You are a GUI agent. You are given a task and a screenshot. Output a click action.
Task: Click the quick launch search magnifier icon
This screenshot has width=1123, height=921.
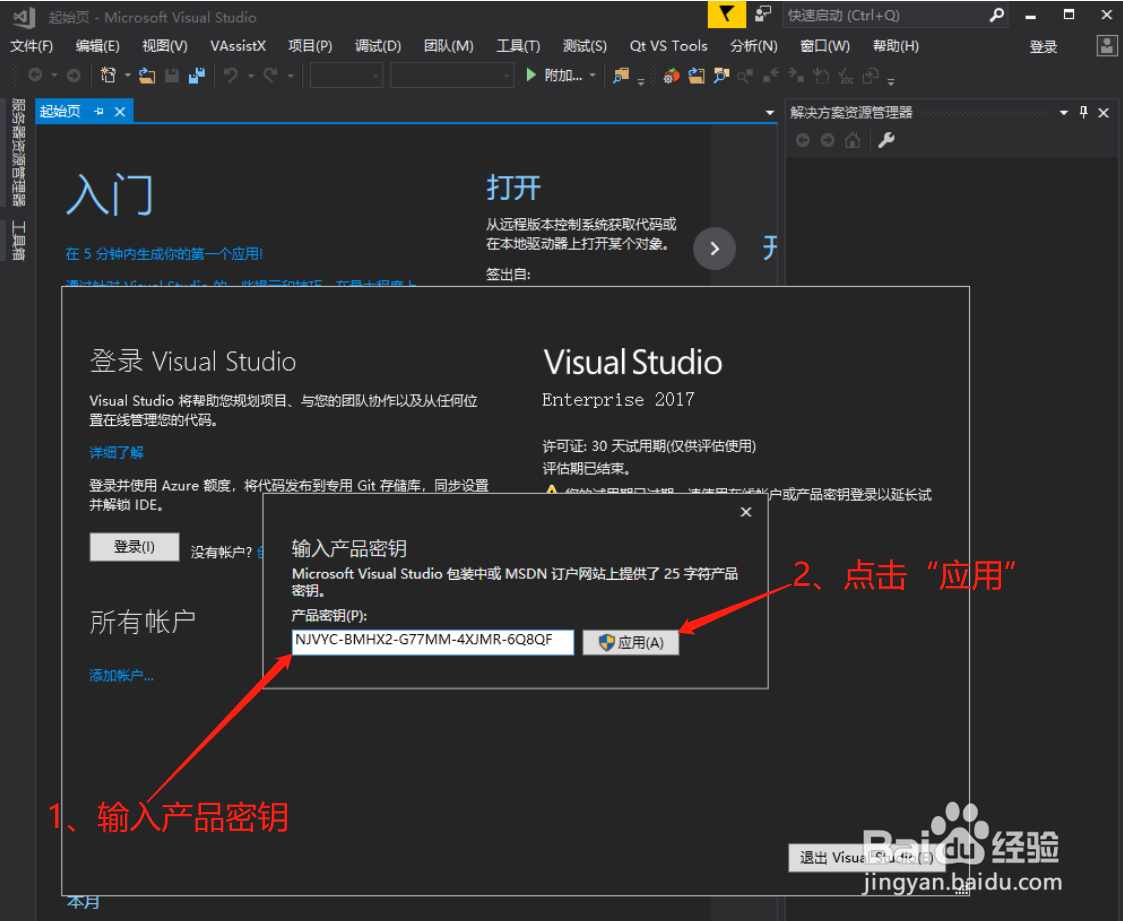996,15
